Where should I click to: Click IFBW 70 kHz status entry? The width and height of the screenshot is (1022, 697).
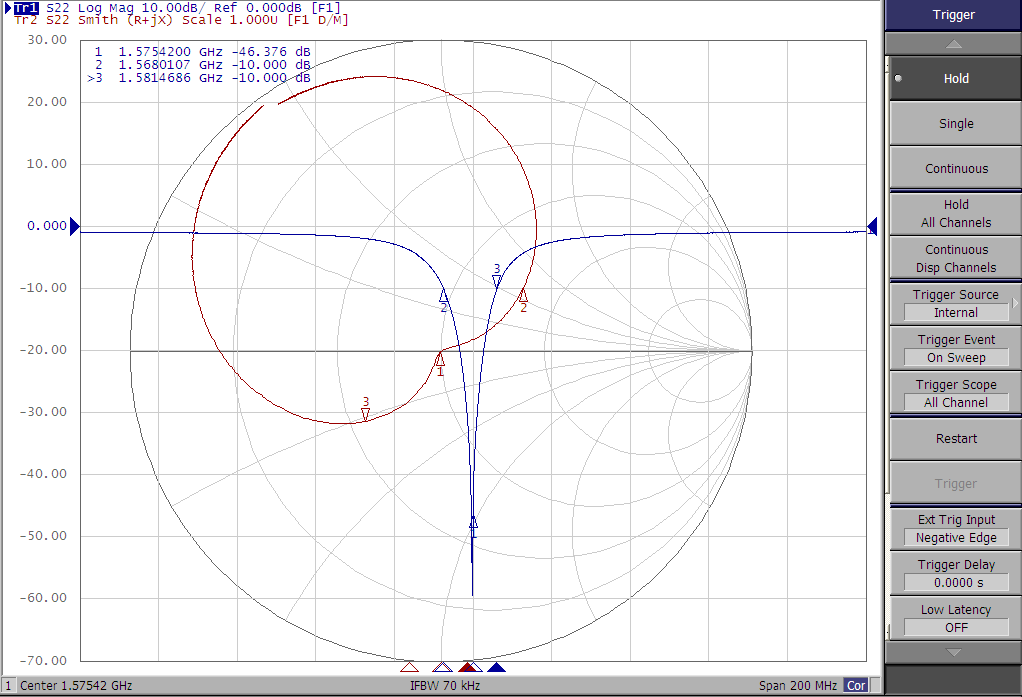click(445, 686)
